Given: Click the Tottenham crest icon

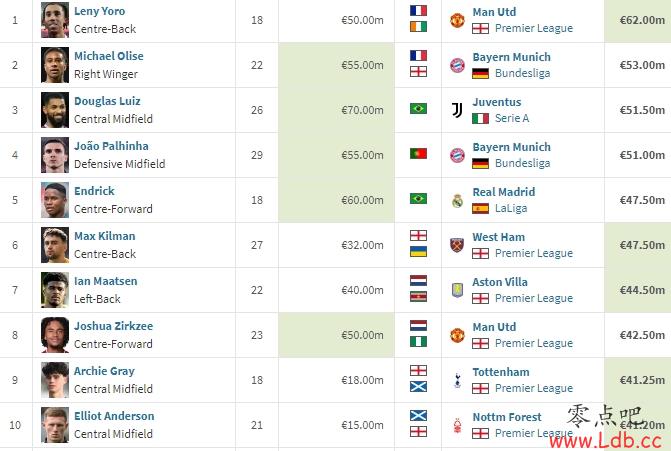Looking at the screenshot, I should (x=457, y=380).
